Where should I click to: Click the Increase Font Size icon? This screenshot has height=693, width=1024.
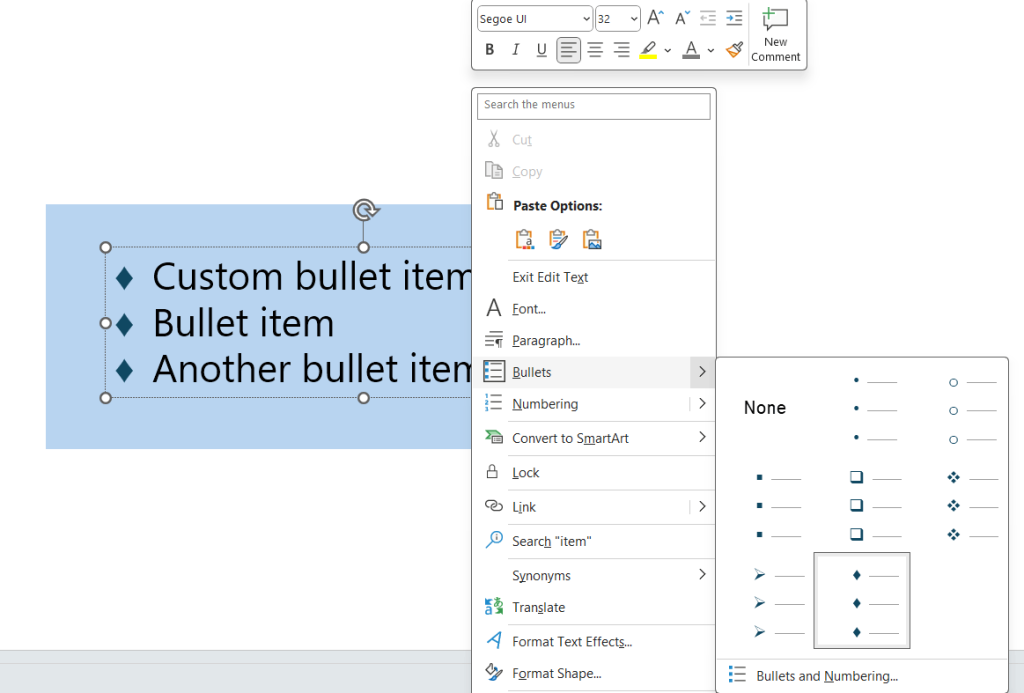[x=655, y=18]
